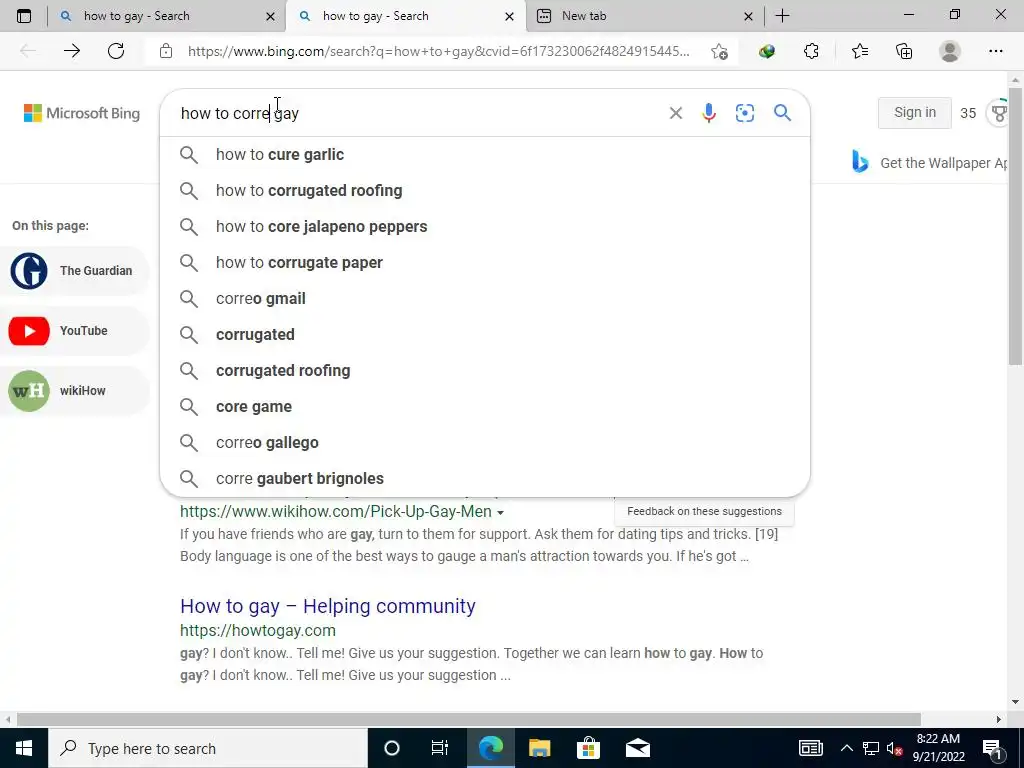The height and width of the screenshot is (768, 1024).
Task: Open a new tab with the plus button
Action: pyautogui.click(x=782, y=16)
